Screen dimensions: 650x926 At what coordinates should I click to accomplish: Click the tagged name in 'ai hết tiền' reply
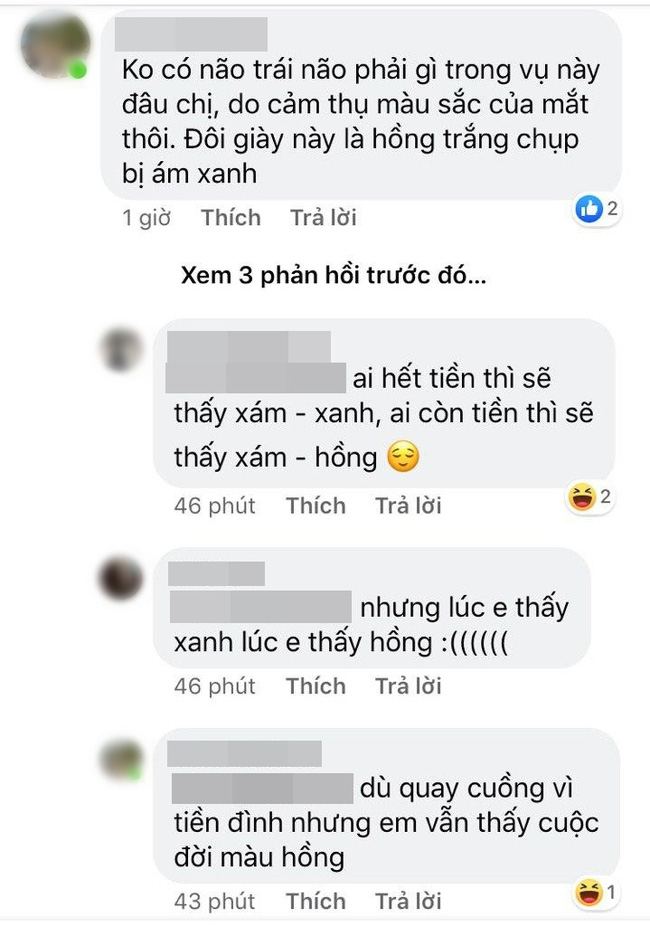click(x=256, y=379)
